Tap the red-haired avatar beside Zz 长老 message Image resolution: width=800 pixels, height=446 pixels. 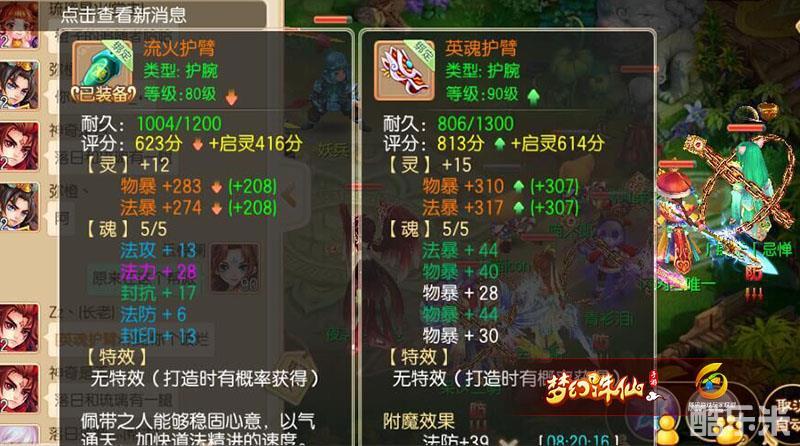click(x=19, y=328)
